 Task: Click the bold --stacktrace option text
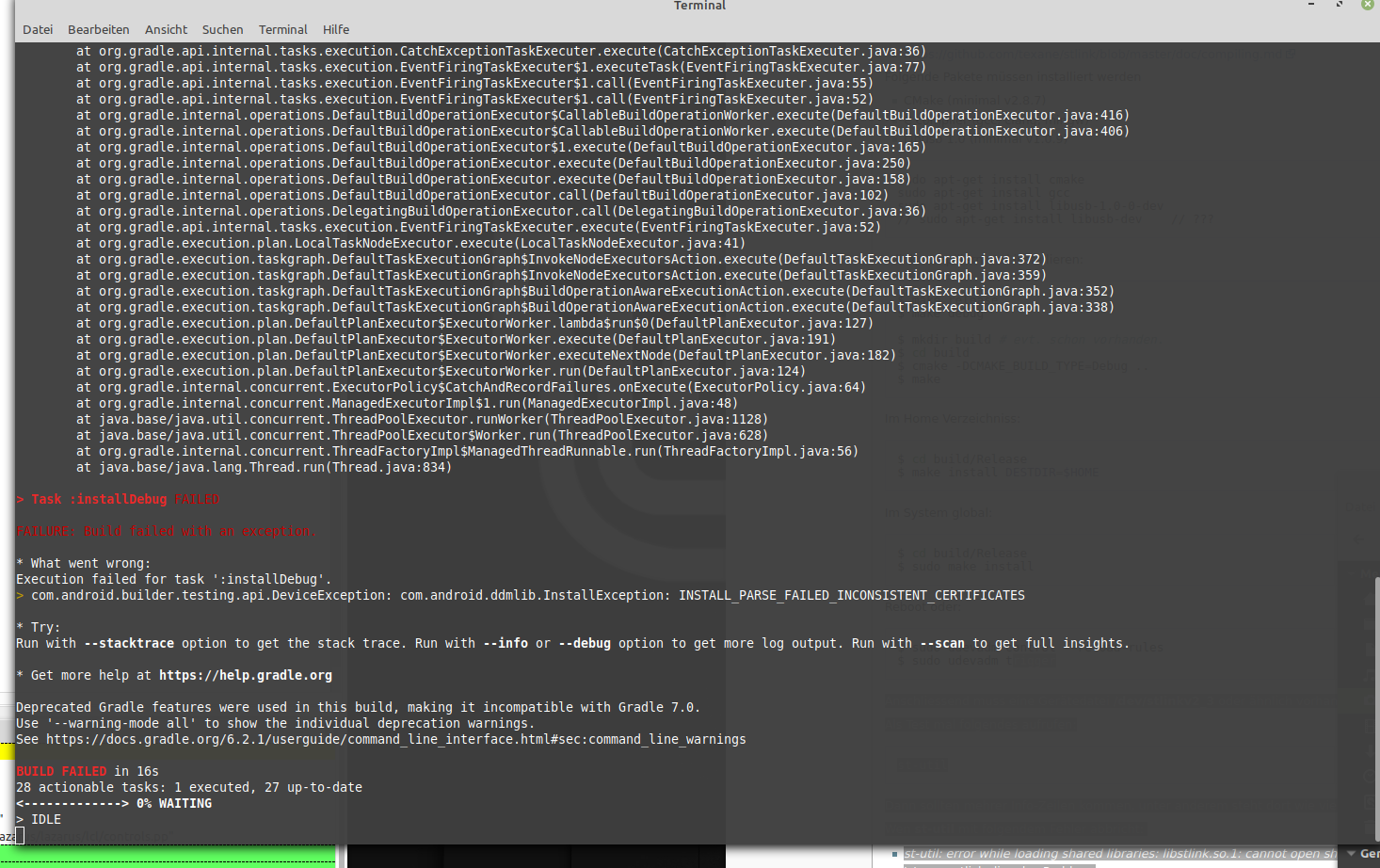tap(128, 643)
